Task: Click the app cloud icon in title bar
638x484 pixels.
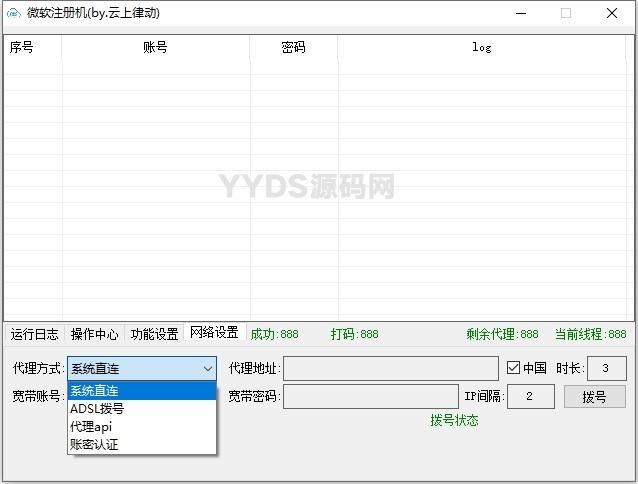Action: point(14,14)
